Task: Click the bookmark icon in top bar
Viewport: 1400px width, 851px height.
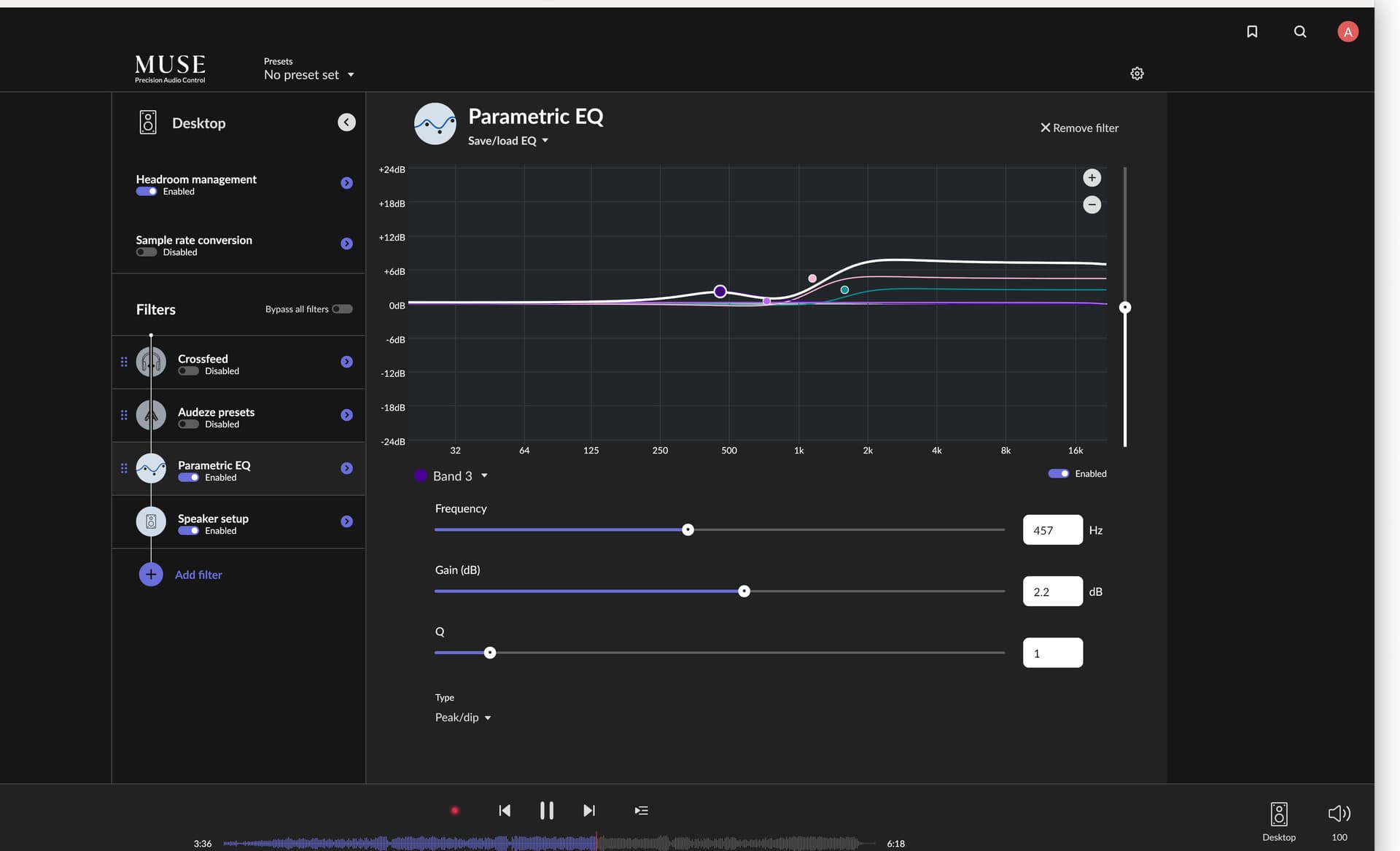Action: [1252, 31]
